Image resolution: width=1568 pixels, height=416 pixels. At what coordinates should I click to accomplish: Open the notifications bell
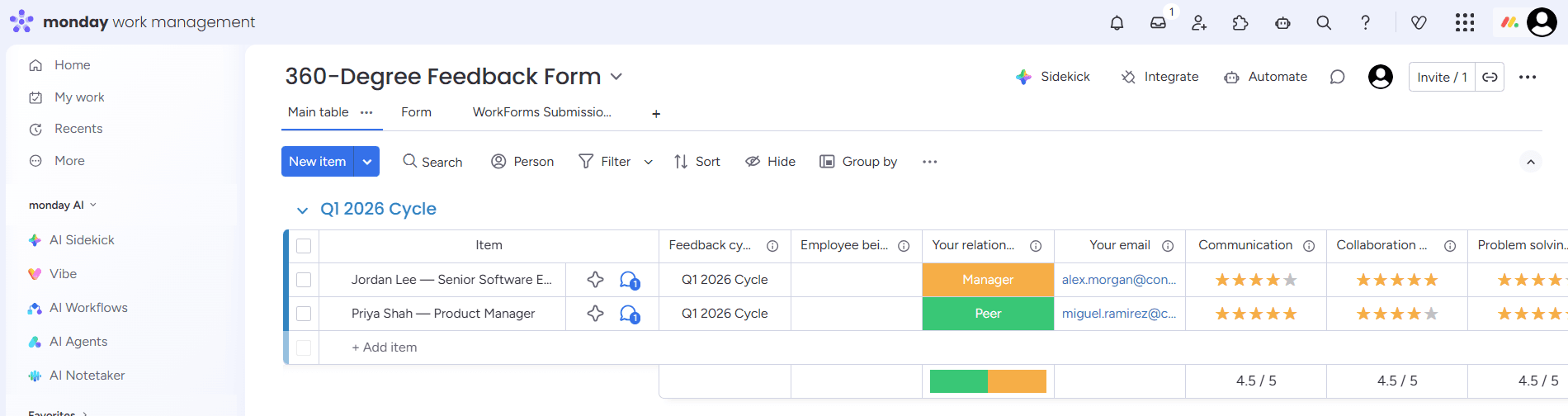1117,23
